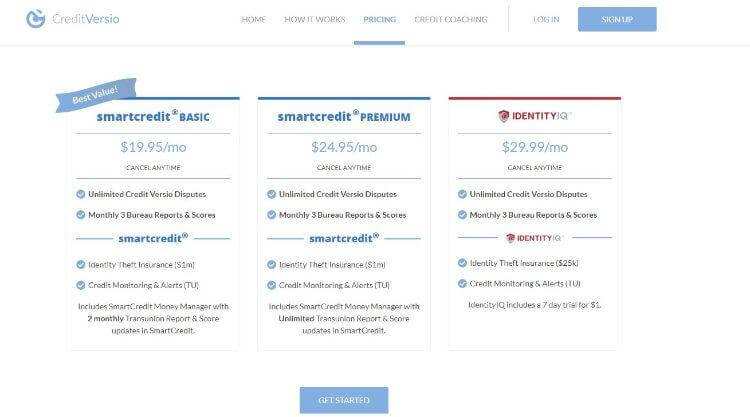Screen dimensions: 750x417
Task: Click IdentityIQ Credit Monitoring checkmark icon
Action: (x=462, y=284)
